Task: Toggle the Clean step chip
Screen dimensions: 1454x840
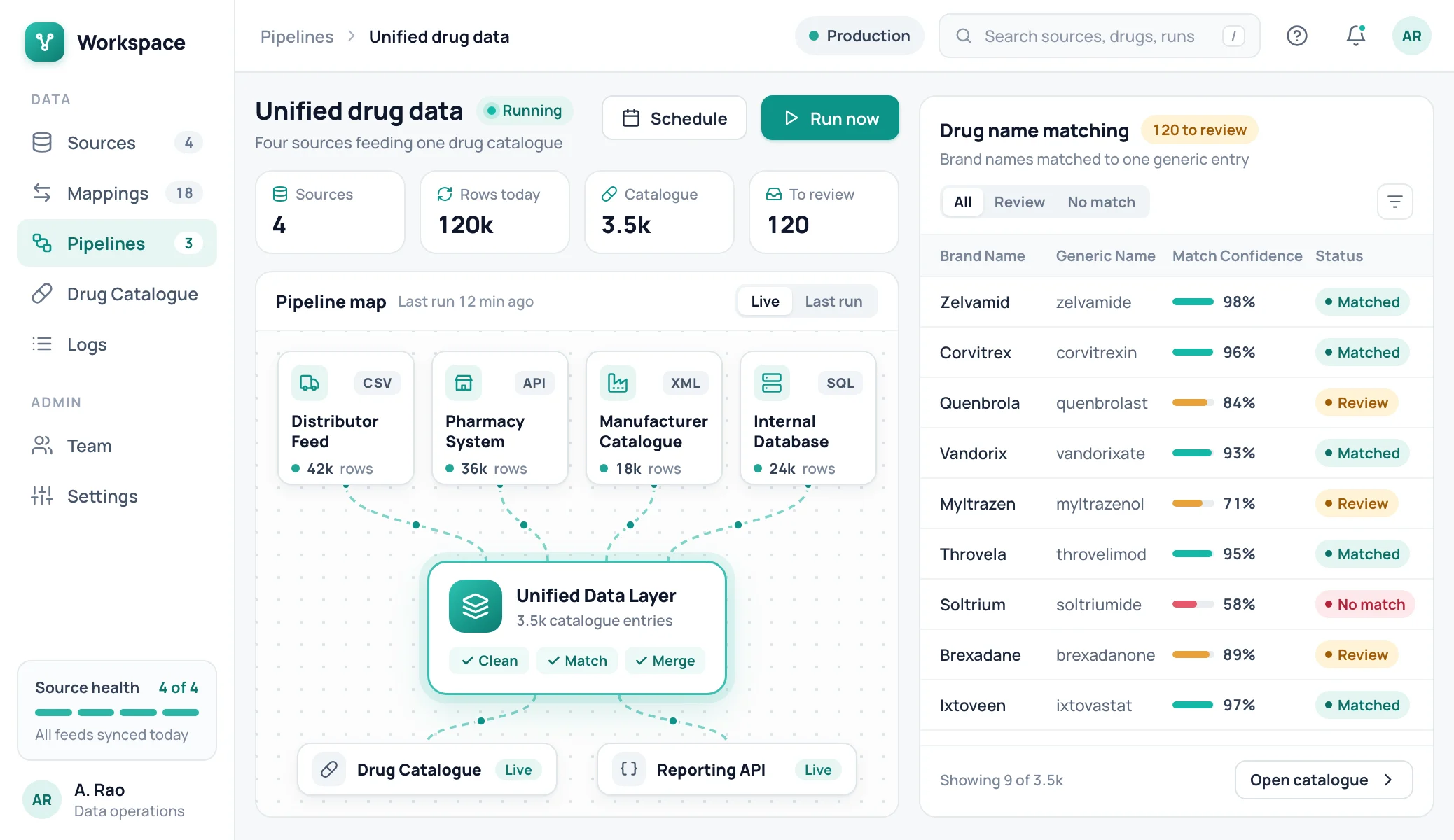Action: [490, 661]
